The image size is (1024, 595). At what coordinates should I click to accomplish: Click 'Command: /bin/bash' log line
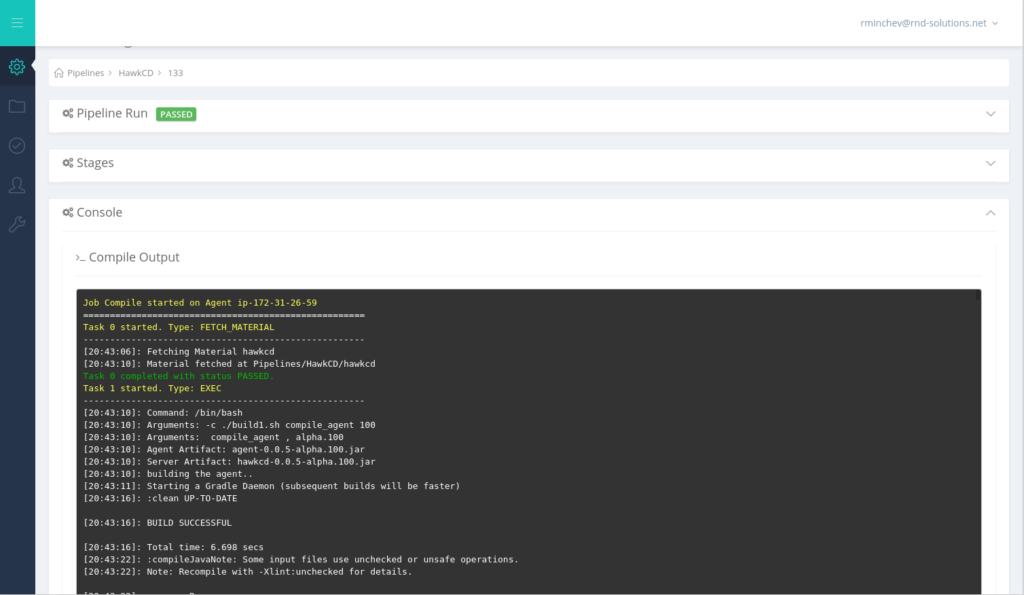[163, 413]
